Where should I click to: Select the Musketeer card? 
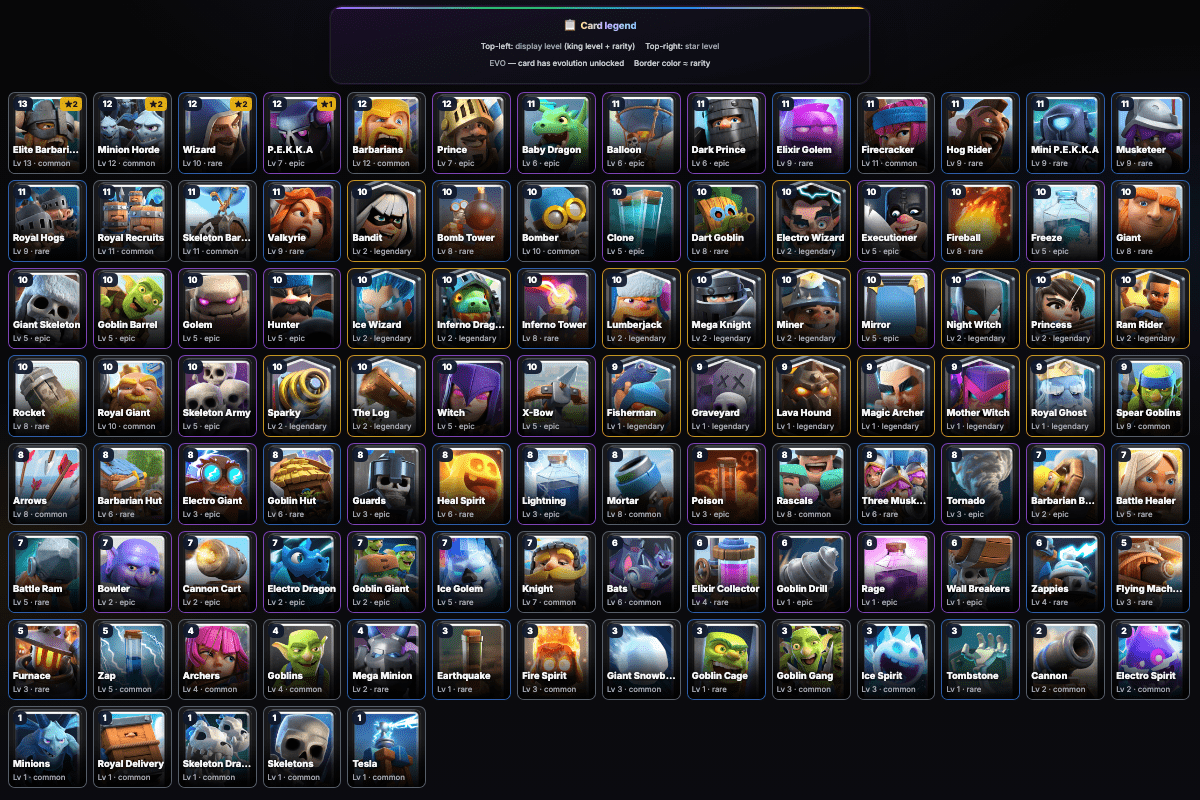click(x=1151, y=133)
